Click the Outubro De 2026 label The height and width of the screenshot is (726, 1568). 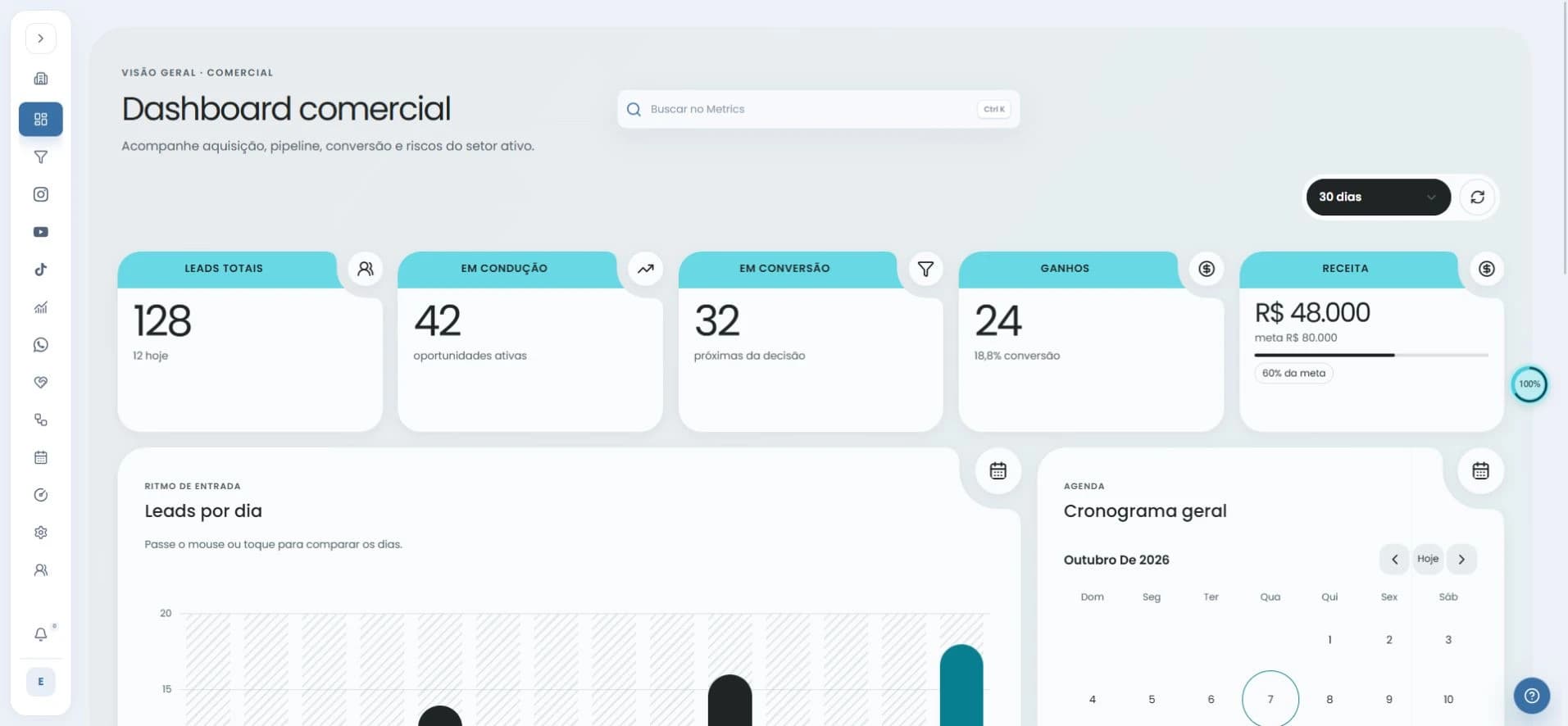point(1116,560)
